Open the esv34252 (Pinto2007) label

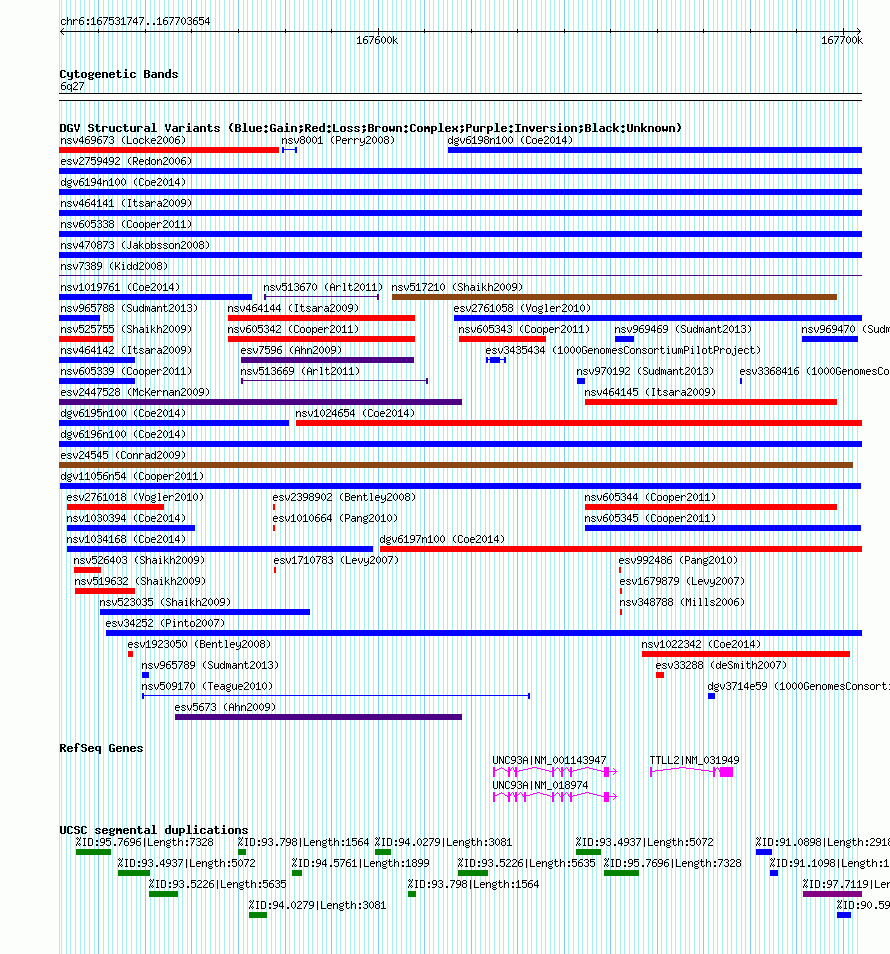tap(165, 623)
